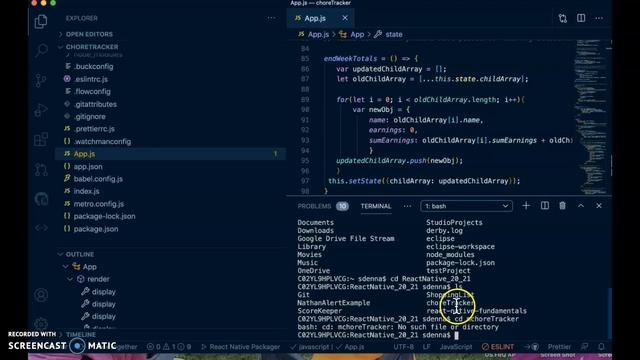
Task: Maximize the panel with up chevron
Action: pyautogui.click(x=581, y=206)
